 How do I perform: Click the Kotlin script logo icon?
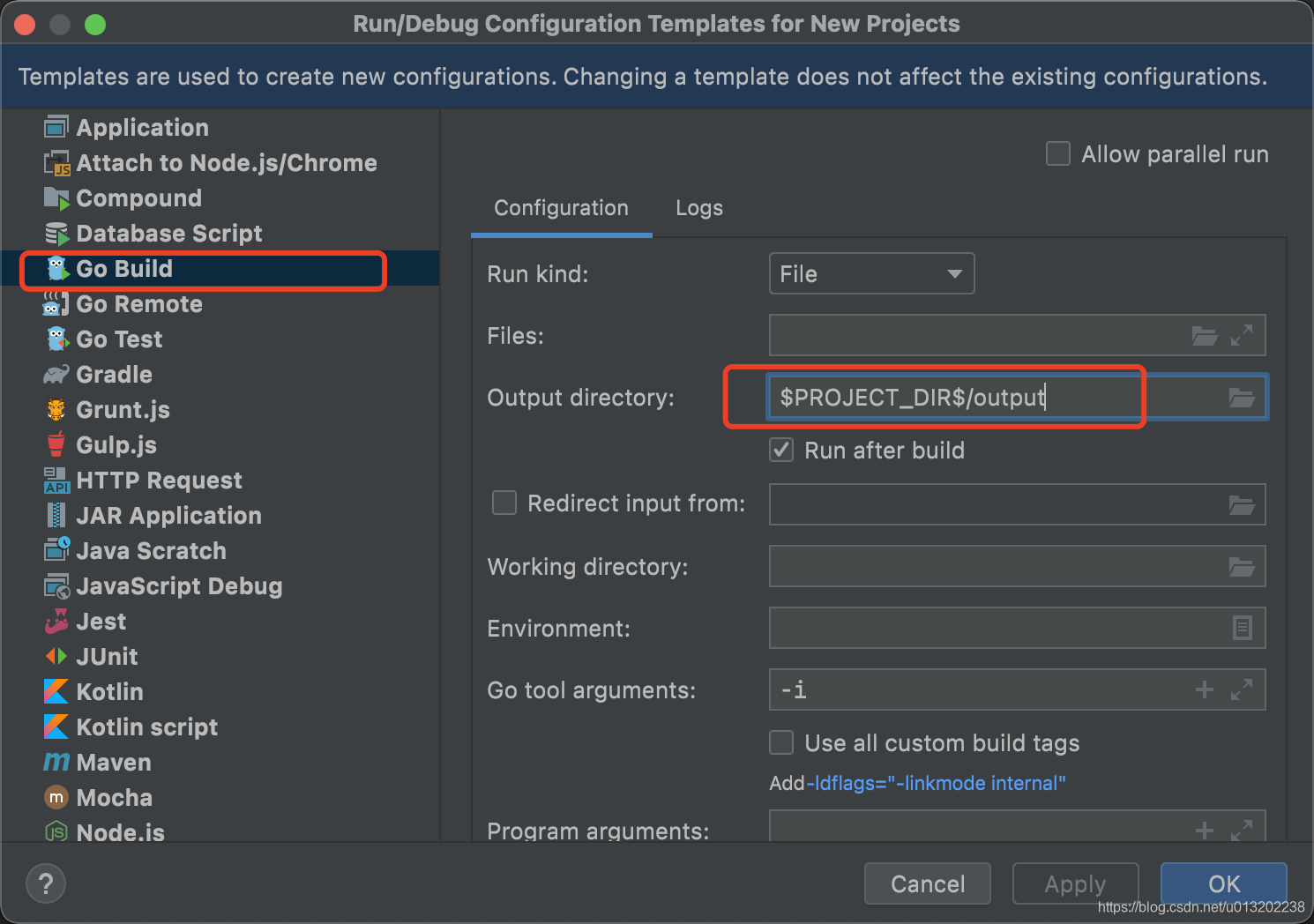pos(56,727)
